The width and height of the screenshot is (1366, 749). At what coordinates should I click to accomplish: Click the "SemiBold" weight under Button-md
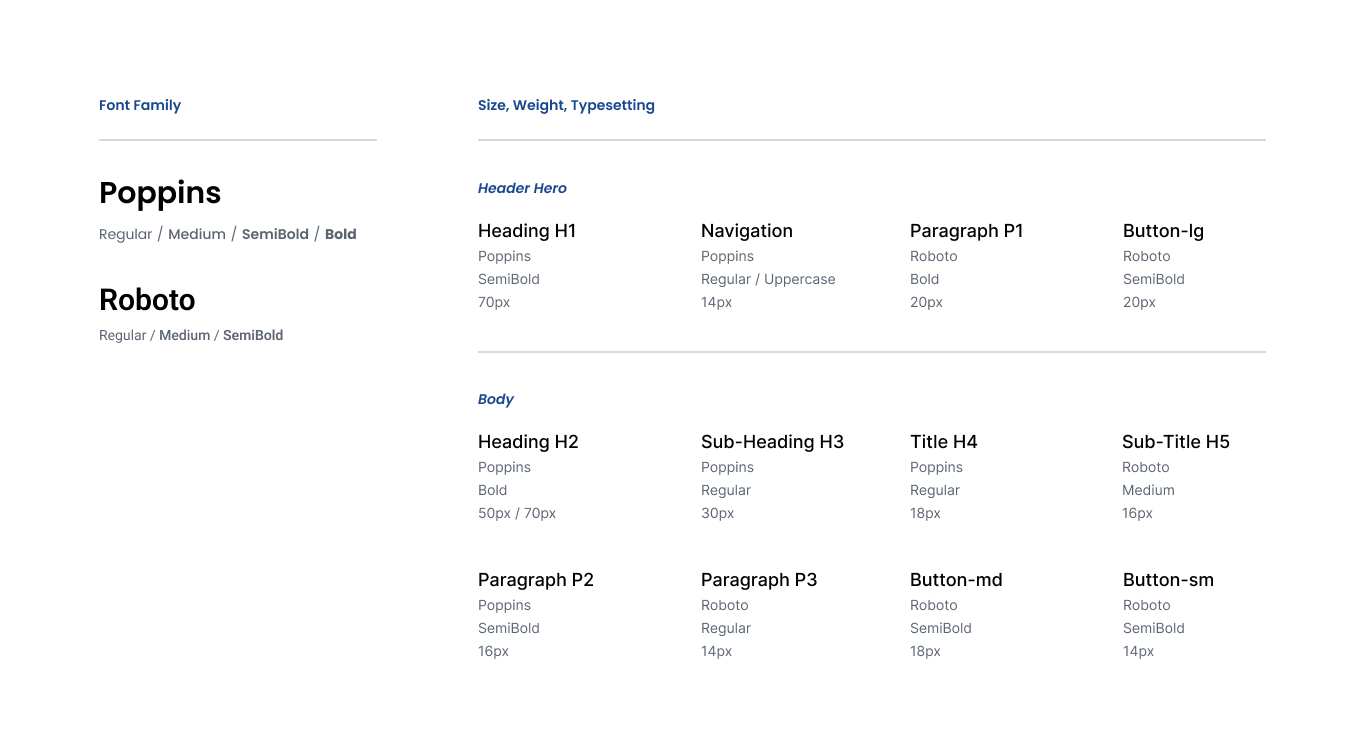[x=941, y=628]
